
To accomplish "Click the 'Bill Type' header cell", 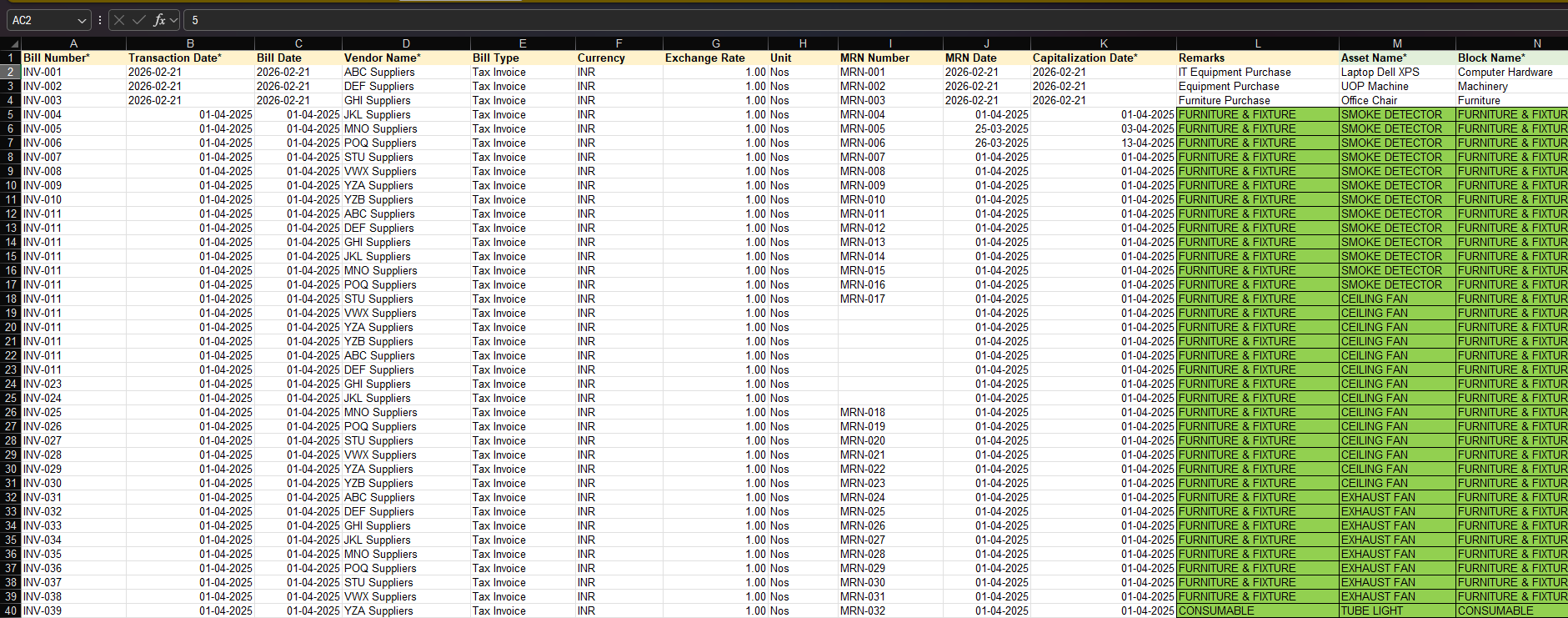I will 523,58.
